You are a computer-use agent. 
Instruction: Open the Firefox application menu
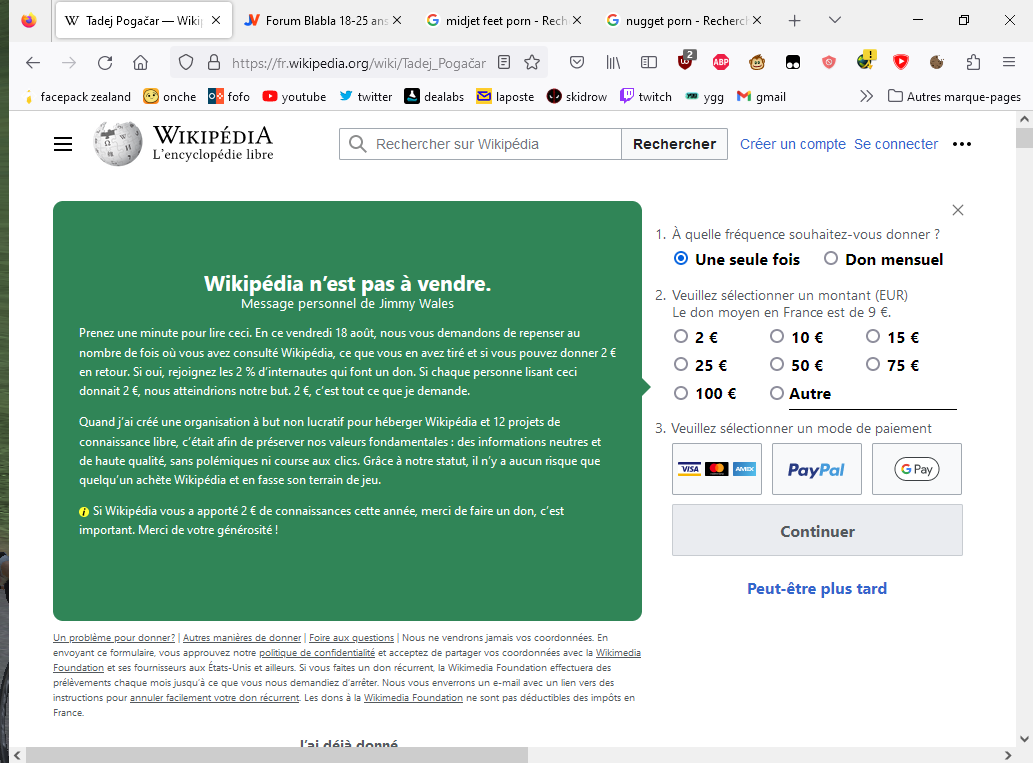coord(1009,63)
